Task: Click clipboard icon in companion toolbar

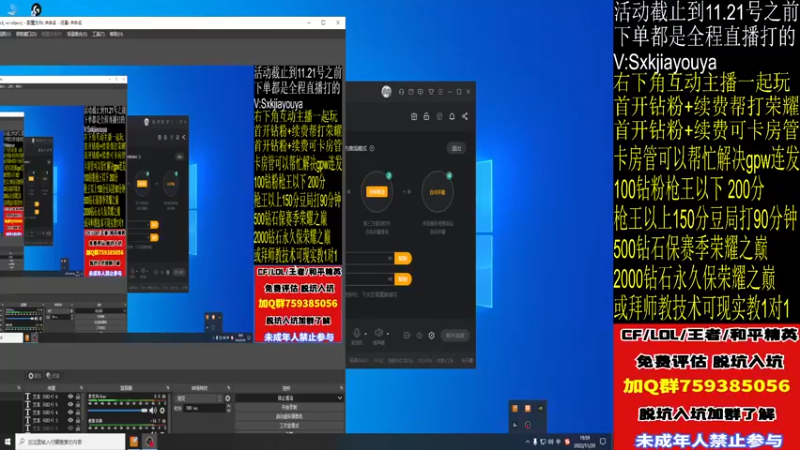Action: coord(414,116)
